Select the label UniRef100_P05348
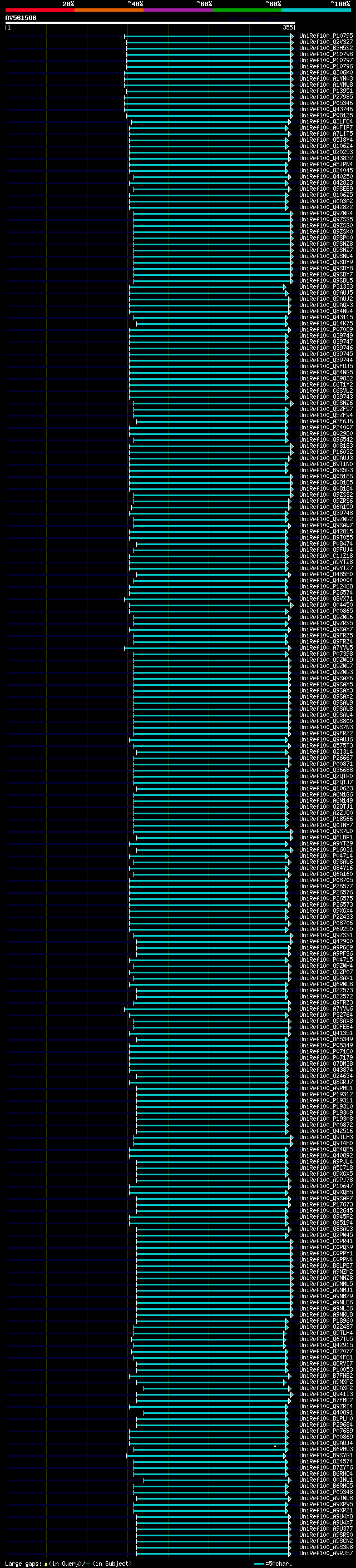This screenshot has height=1568, width=356. click(x=325, y=1492)
